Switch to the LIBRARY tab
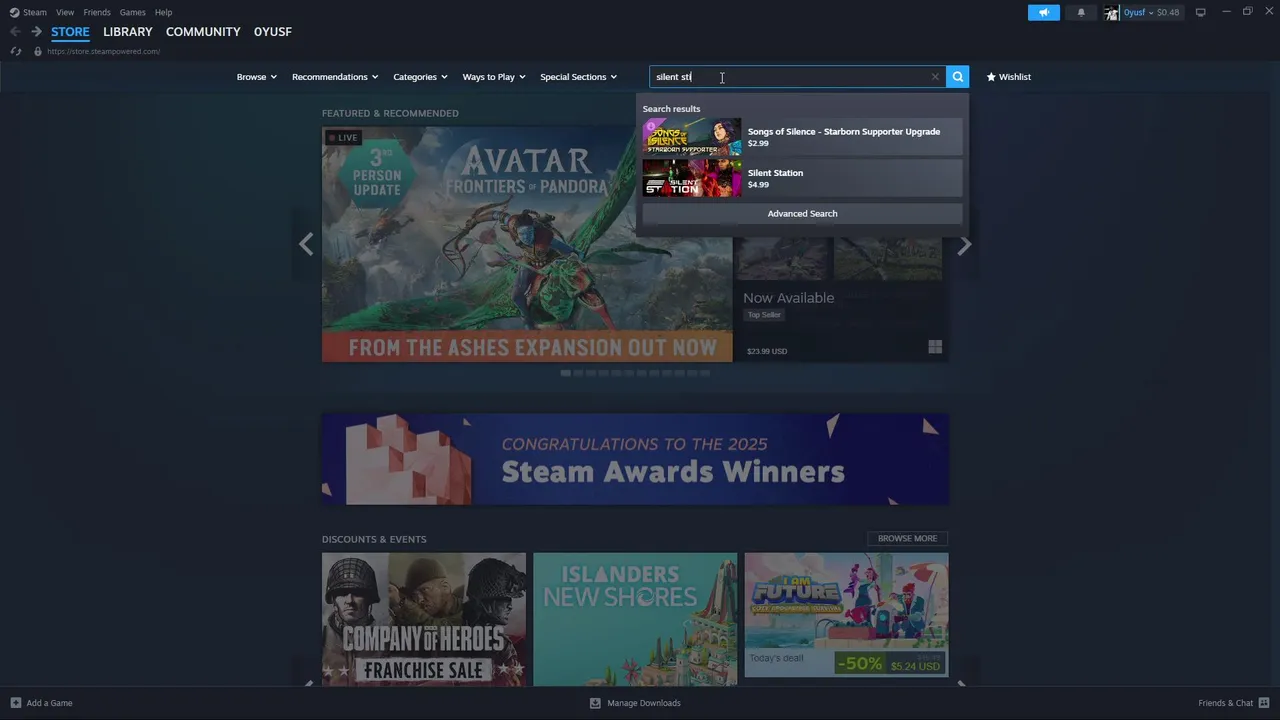The image size is (1280, 720). (128, 32)
